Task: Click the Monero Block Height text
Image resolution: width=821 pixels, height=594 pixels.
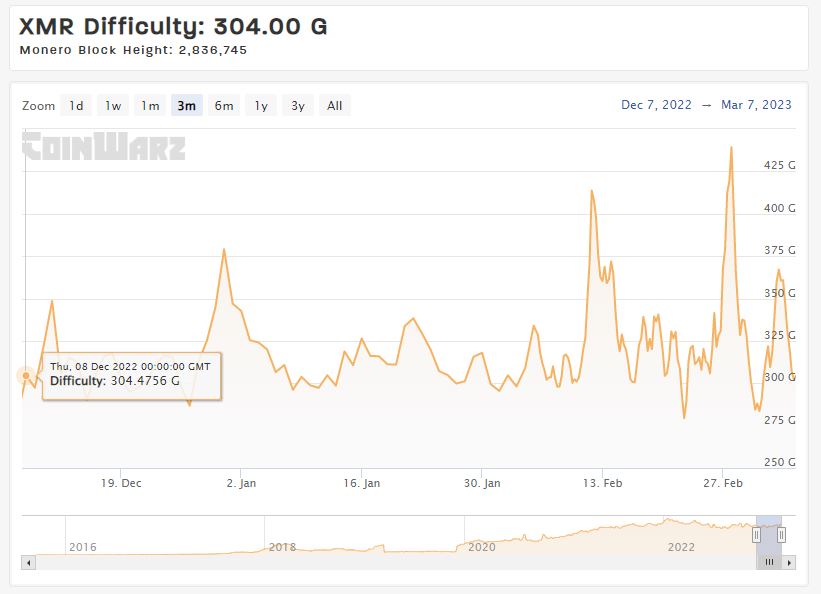Action: point(133,50)
